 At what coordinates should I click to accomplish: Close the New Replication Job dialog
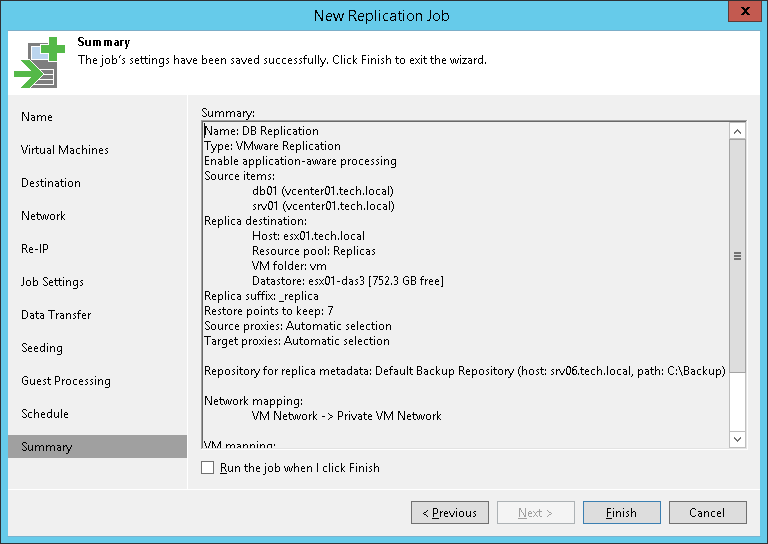click(740, 14)
